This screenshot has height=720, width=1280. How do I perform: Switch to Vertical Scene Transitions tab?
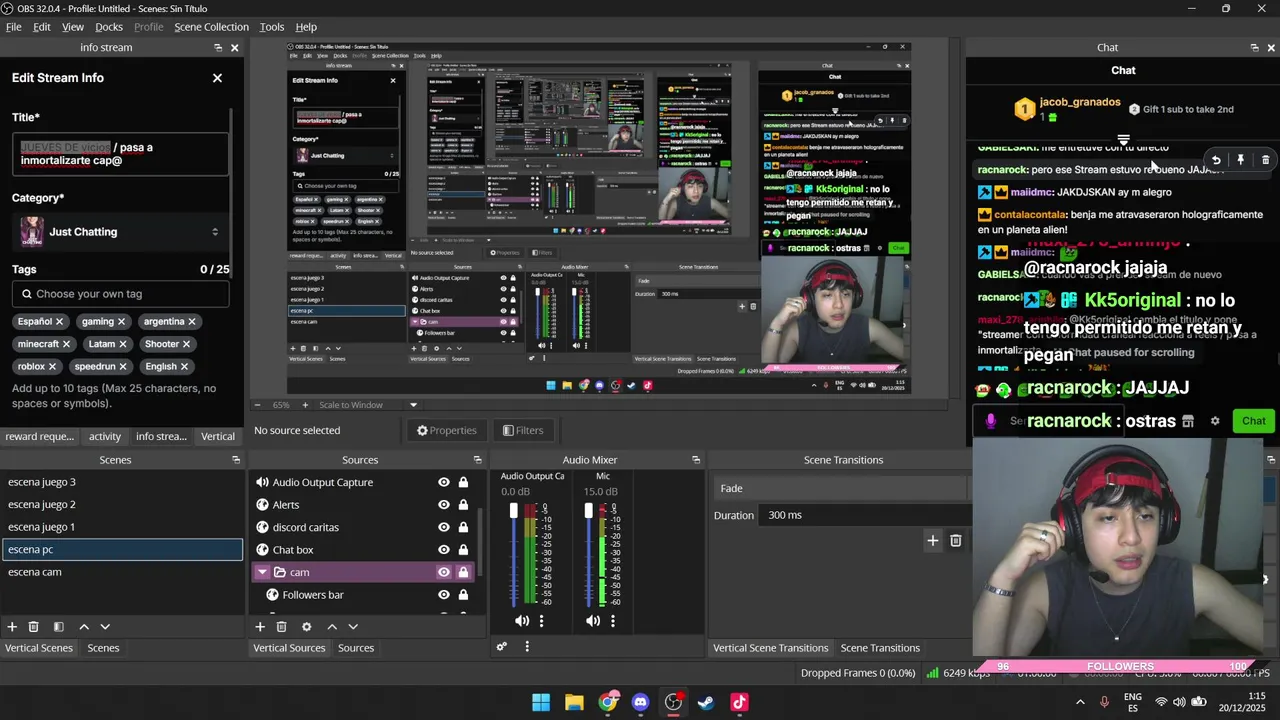pos(770,648)
